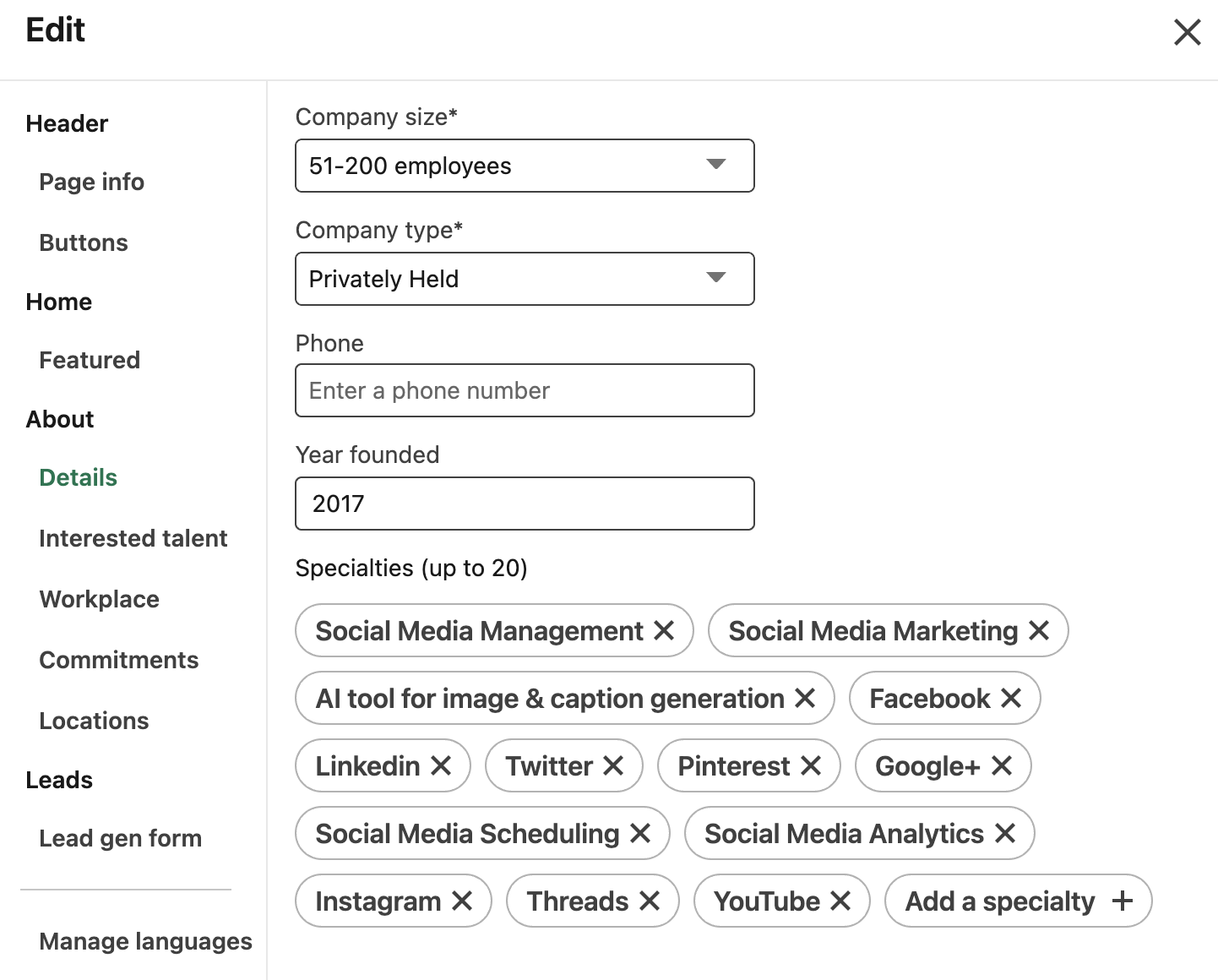1218x980 pixels.
Task: Open Interested talent section
Action: pos(133,538)
